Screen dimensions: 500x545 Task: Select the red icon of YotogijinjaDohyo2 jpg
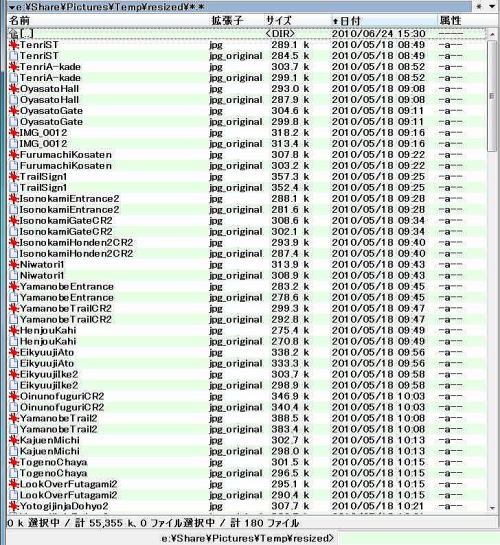14,506
